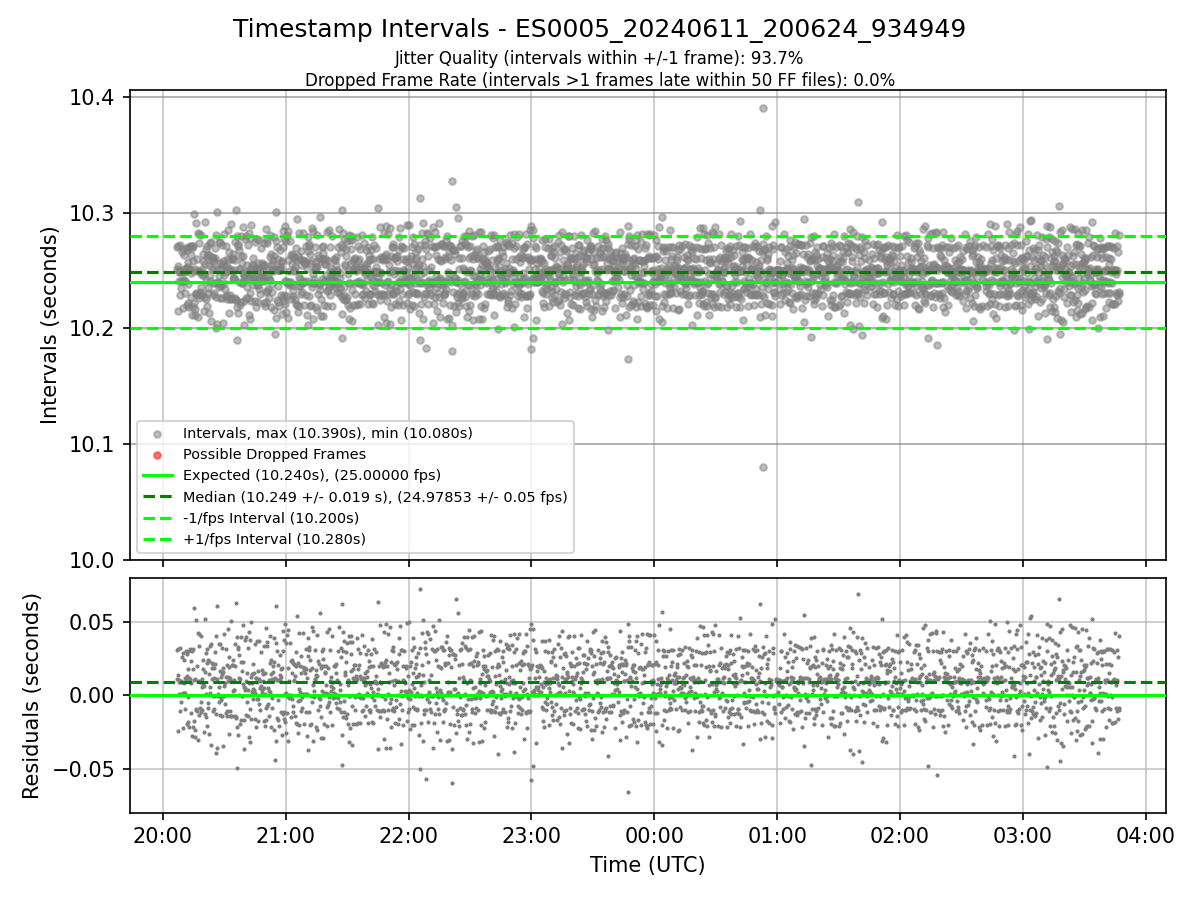Click the 'Residuals (seconds)' y-axis label
1200x900 pixels.
click(32, 696)
